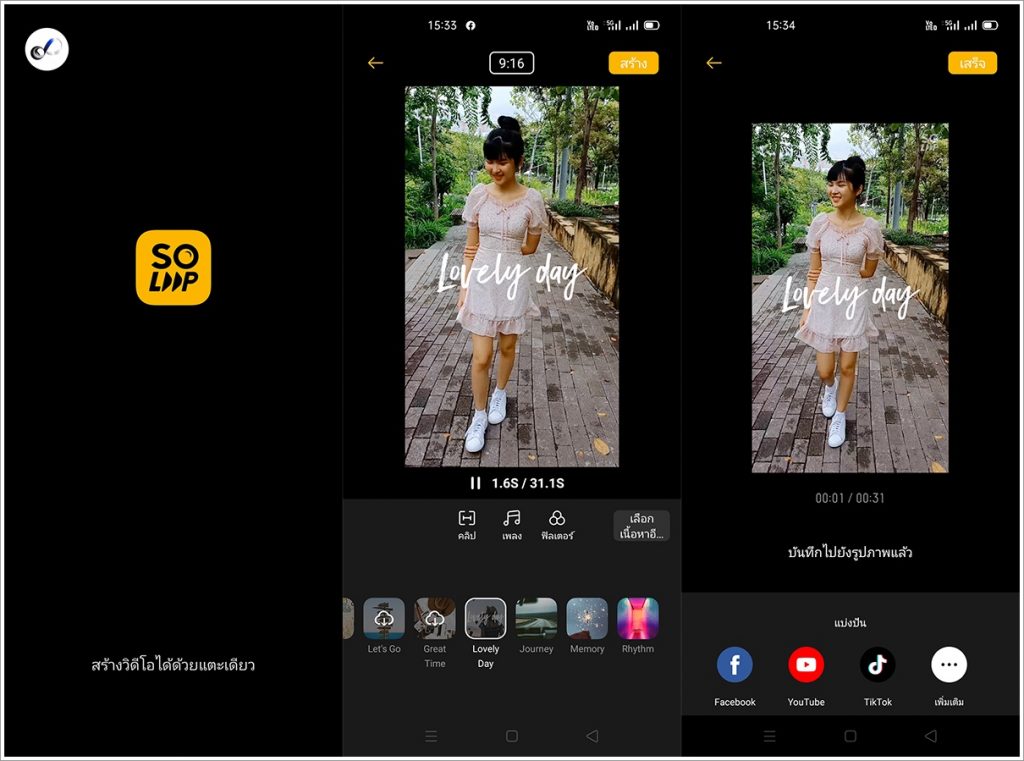Tap the SOLOOP app logo
Viewport: 1024px width, 761px height.
(173, 267)
